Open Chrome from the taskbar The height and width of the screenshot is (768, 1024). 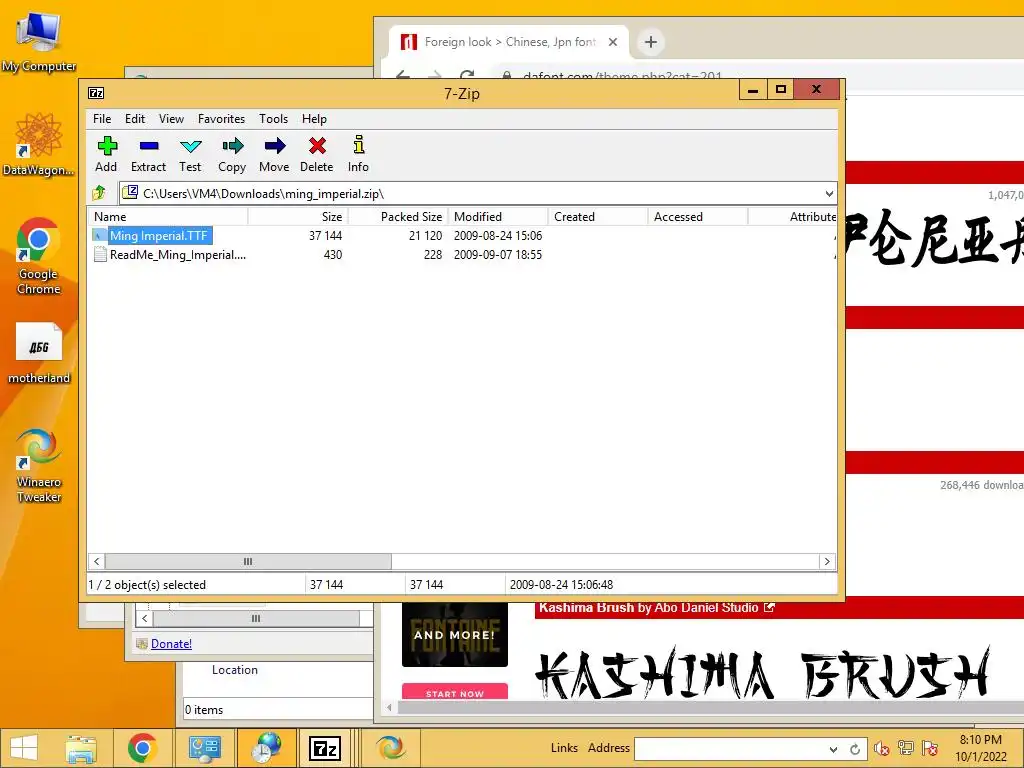(x=142, y=748)
